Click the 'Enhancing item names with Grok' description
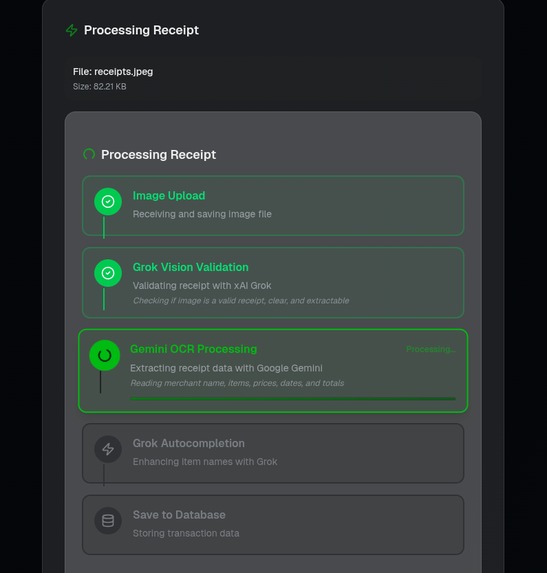 205,462
